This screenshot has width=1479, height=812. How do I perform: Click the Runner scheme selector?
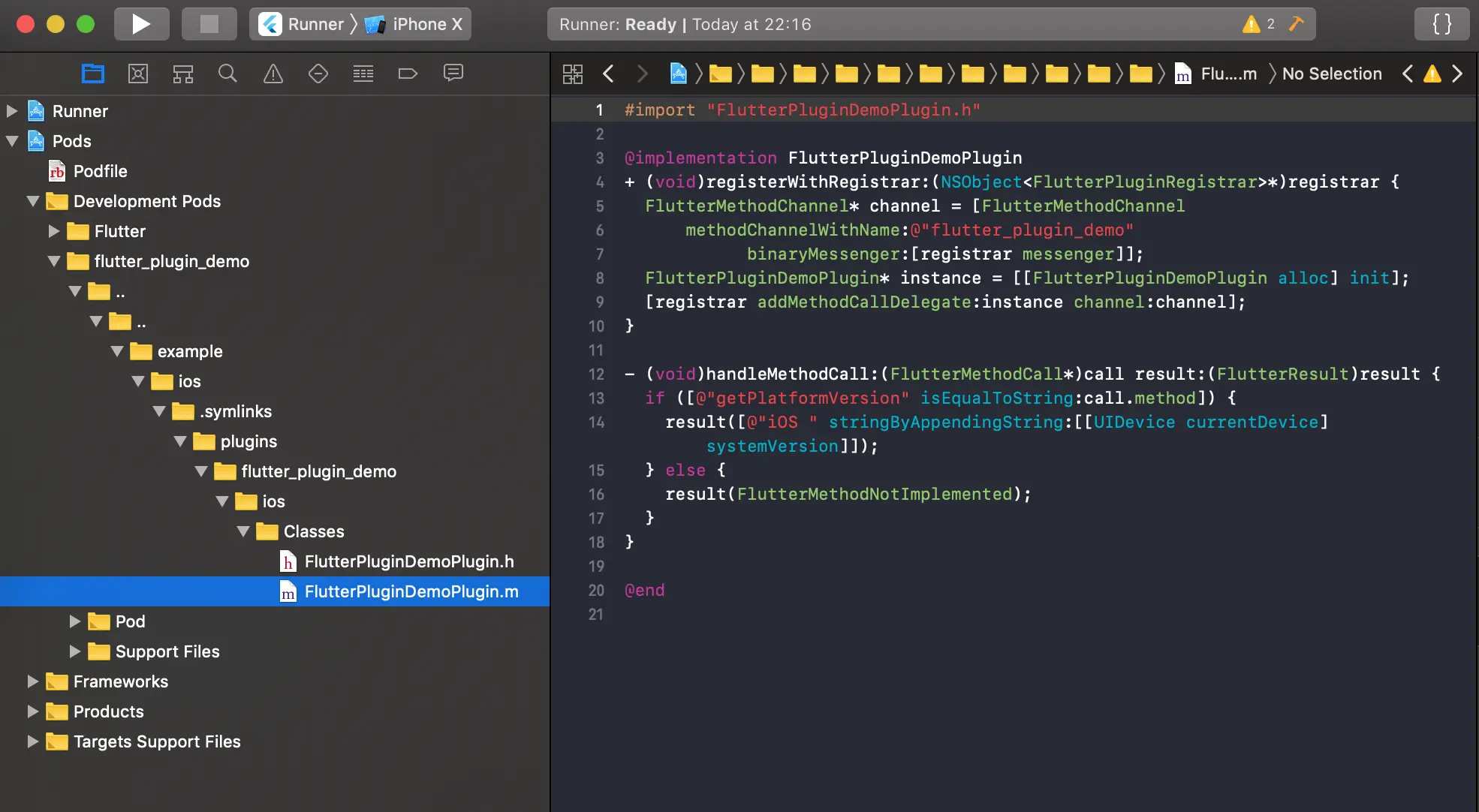303,24
